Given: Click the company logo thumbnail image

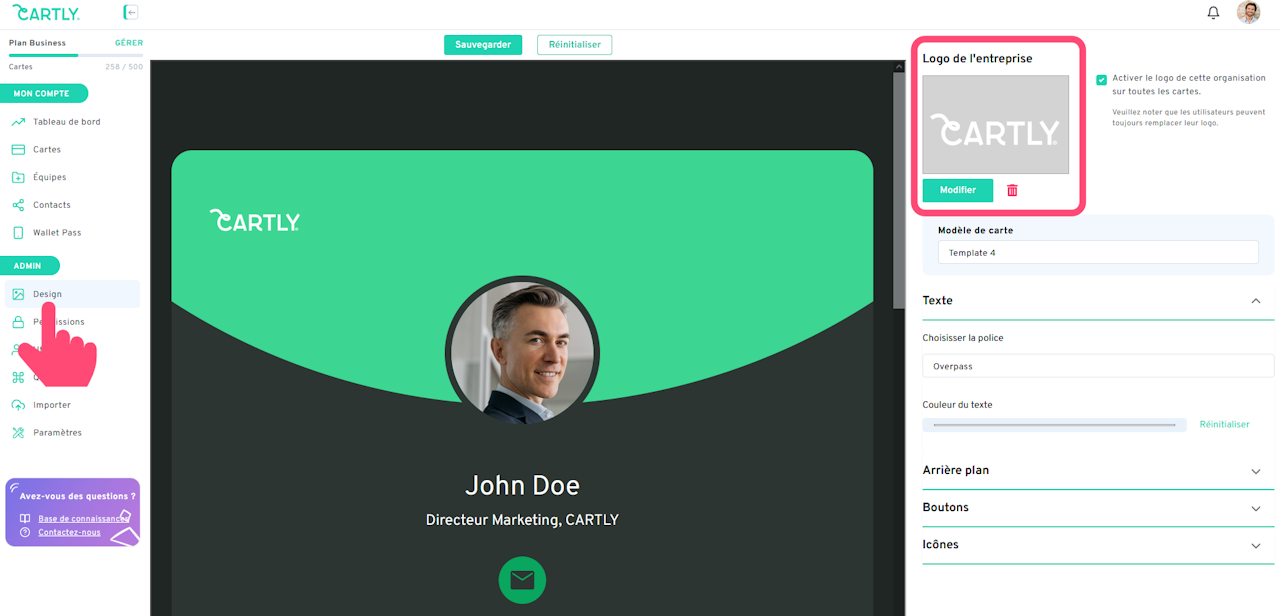Looking at the screenshot, I should tap(995, 125).
